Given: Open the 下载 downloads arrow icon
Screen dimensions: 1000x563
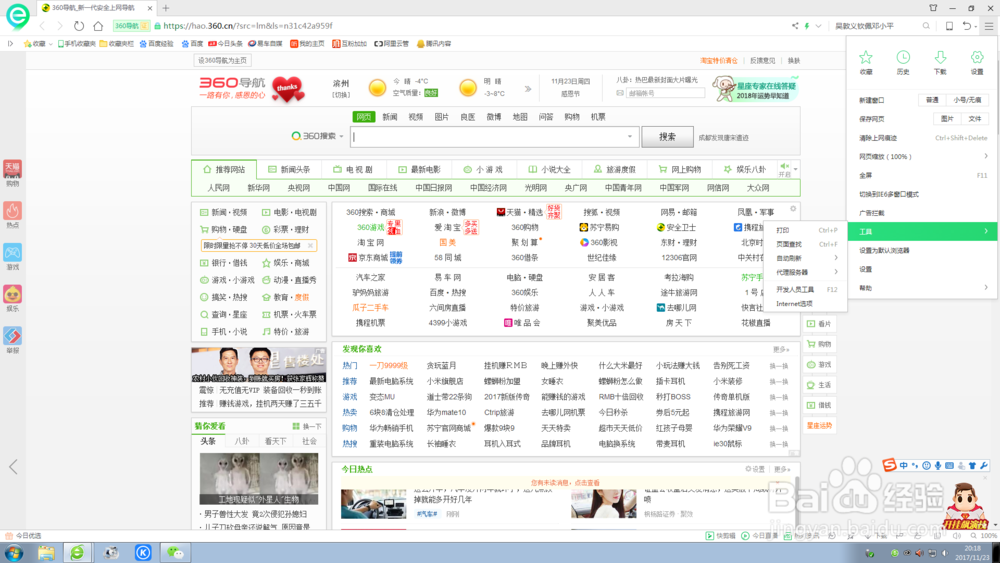Looking at the screenshot, I should coord(940,58).
